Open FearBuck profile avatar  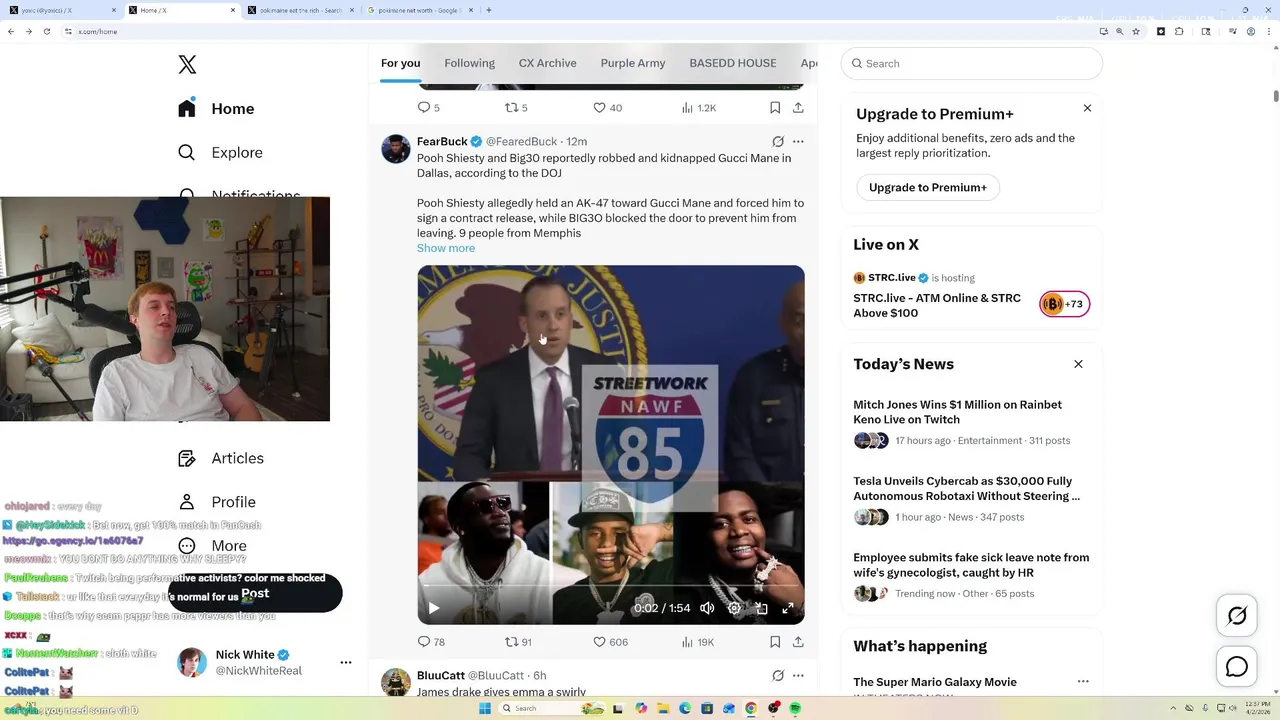click(x=396, y=149)
